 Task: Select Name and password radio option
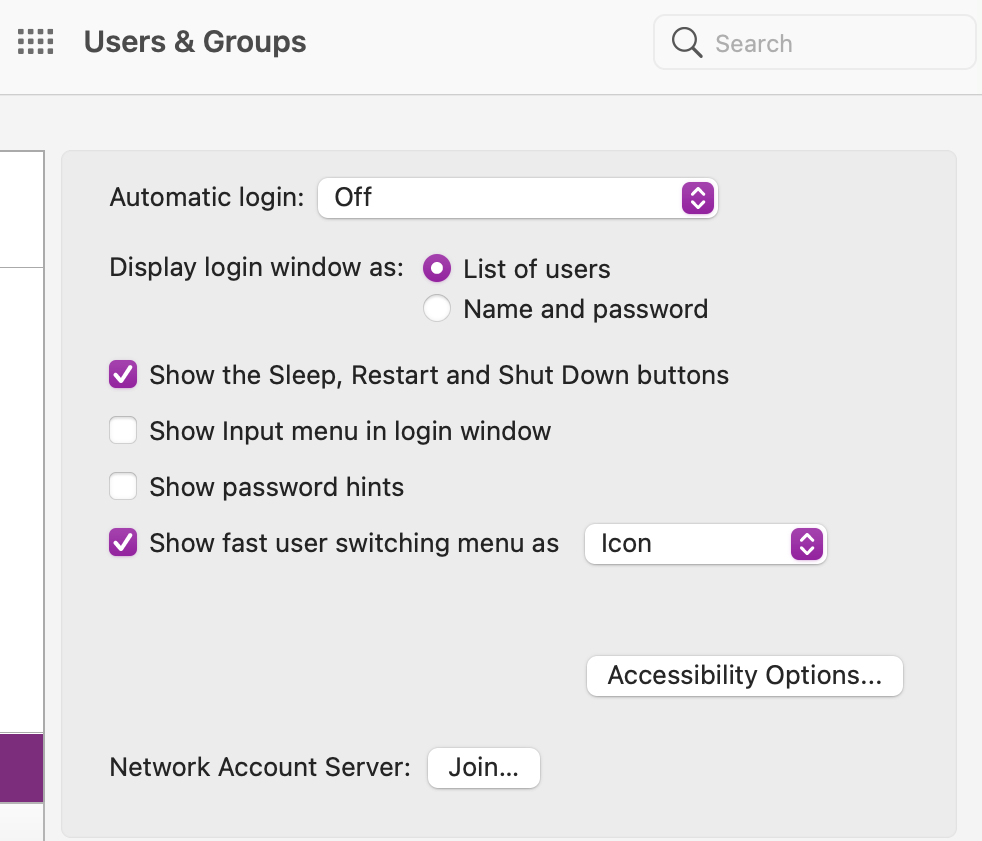tap(437, 309)
